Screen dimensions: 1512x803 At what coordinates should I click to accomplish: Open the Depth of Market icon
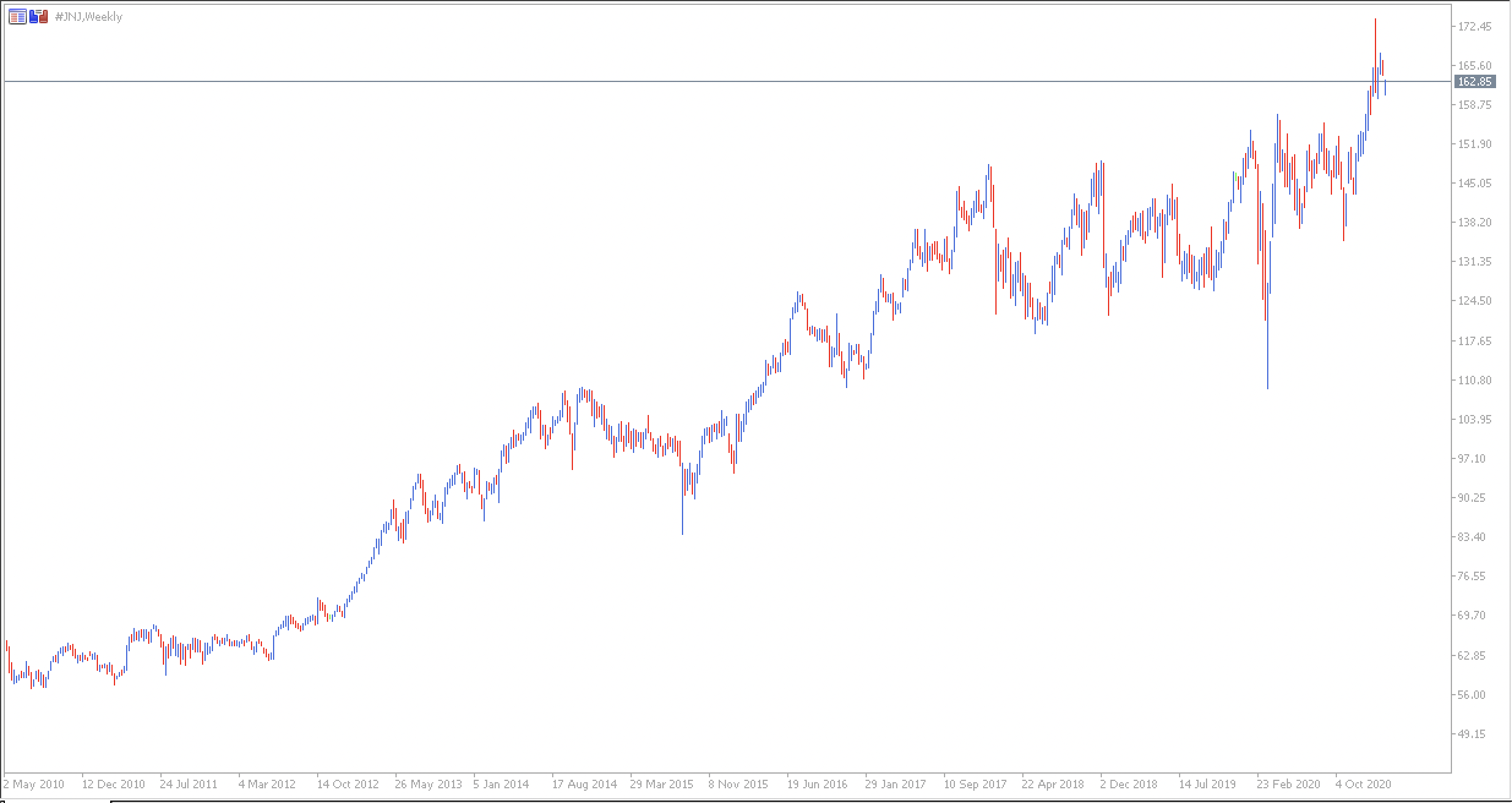tap(18, 17)
